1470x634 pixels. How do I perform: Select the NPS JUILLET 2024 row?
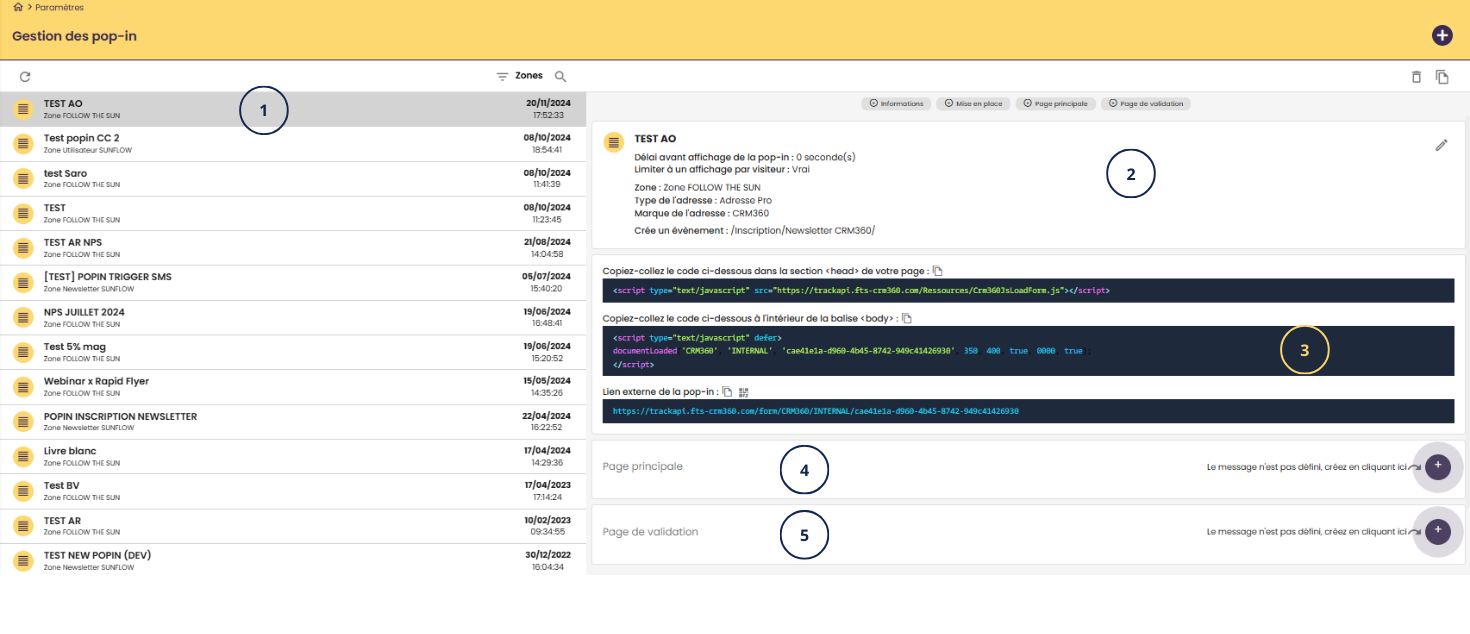(293, 318)
